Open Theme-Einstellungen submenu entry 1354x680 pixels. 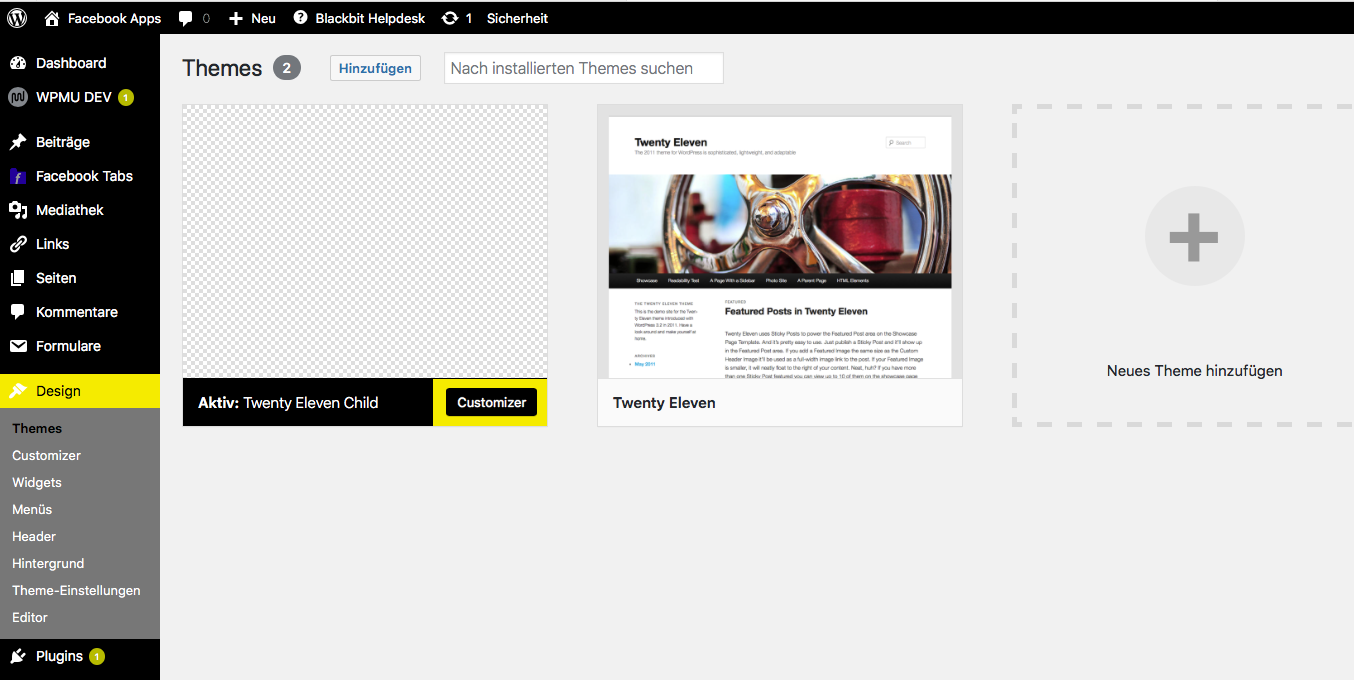tap(76, 590)
